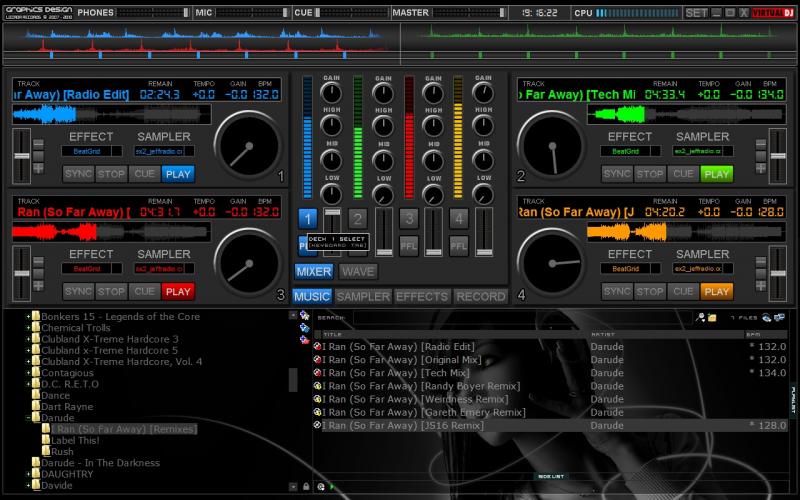Click the track icon beside Radio Edit
The width and height of the screenshot is (800, 500).
pyautogui.click(x=317, y=346)
